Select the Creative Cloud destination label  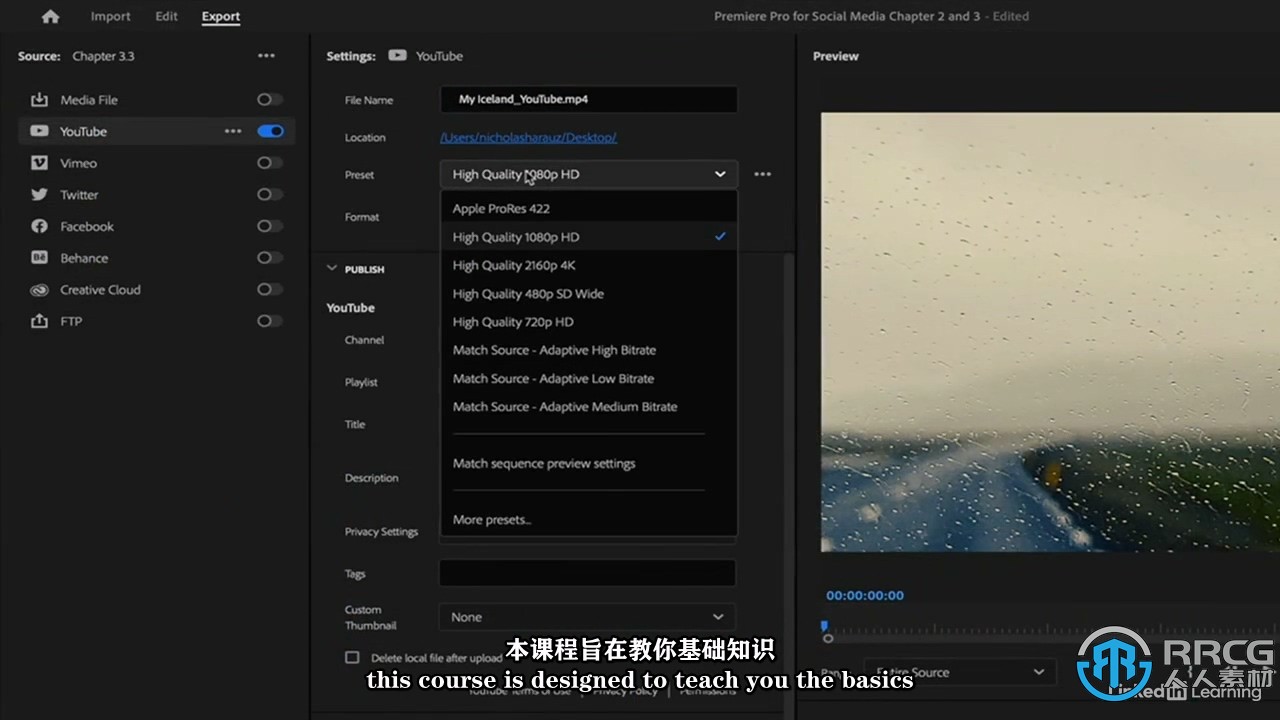100,290
